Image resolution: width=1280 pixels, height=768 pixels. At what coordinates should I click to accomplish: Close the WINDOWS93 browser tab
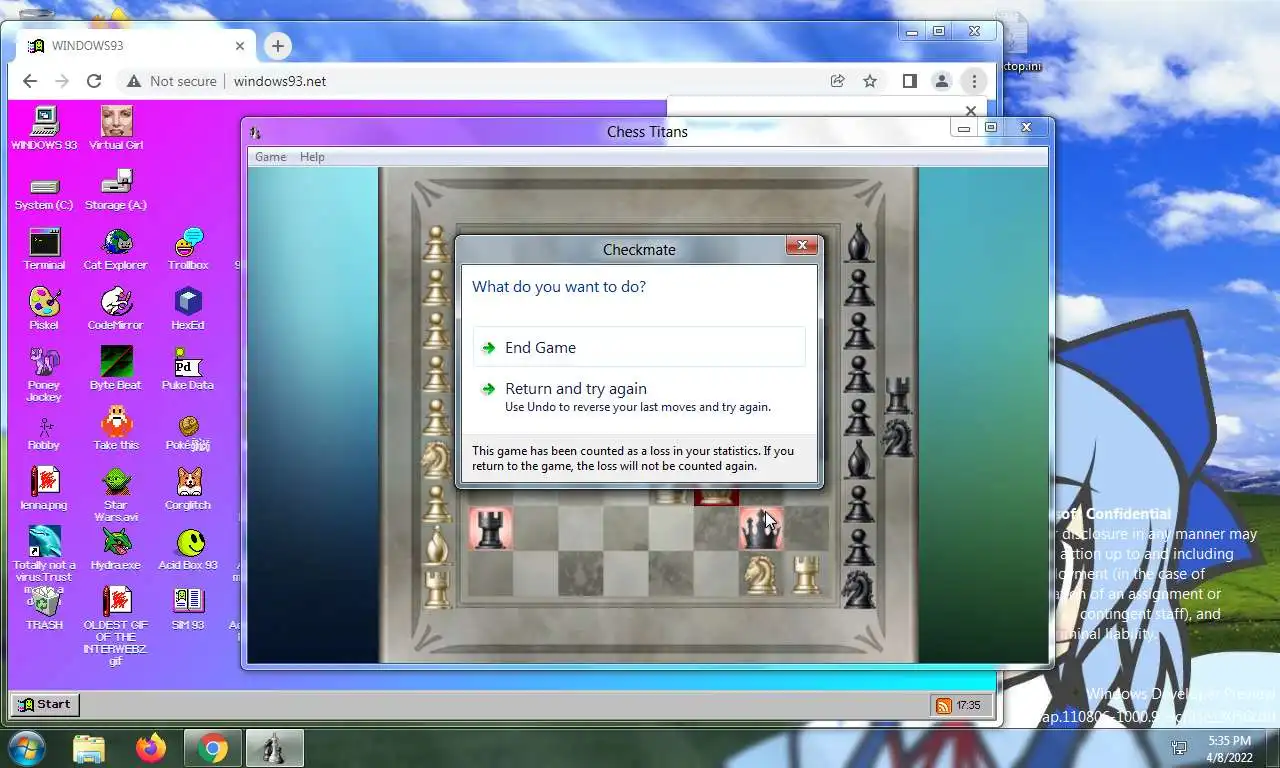(x=240, y=46)
